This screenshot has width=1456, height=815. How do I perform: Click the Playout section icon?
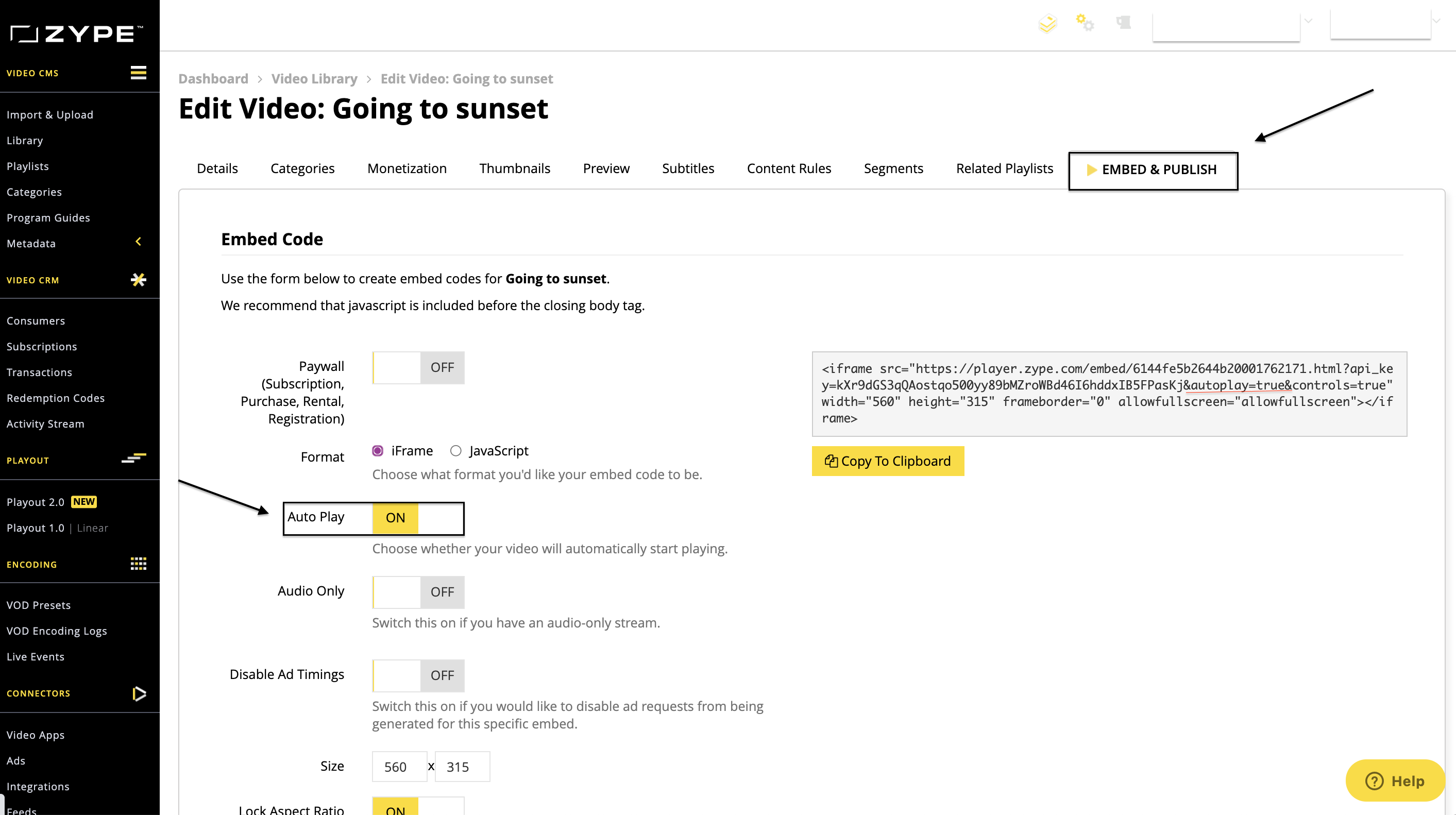tap(134, 459)
